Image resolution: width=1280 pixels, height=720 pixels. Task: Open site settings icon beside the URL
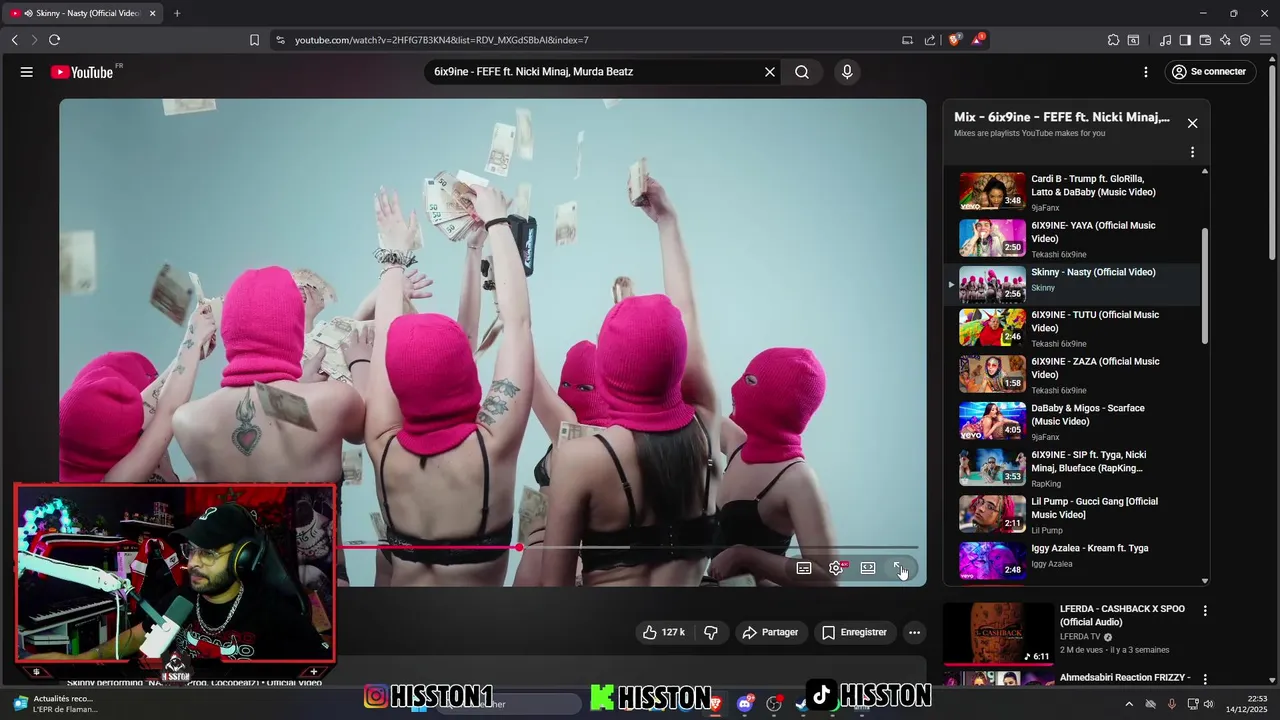[280, 40]
